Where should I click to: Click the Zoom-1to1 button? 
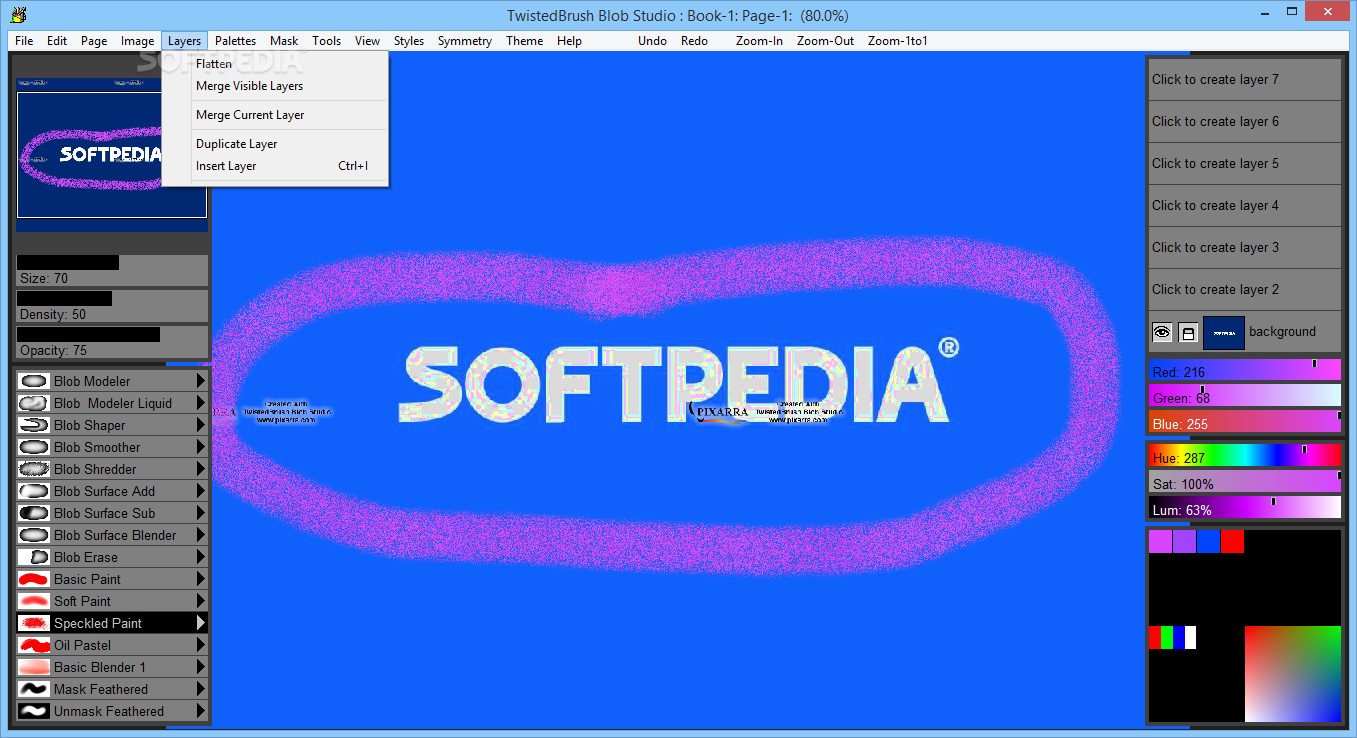click(x=898, y=41)
